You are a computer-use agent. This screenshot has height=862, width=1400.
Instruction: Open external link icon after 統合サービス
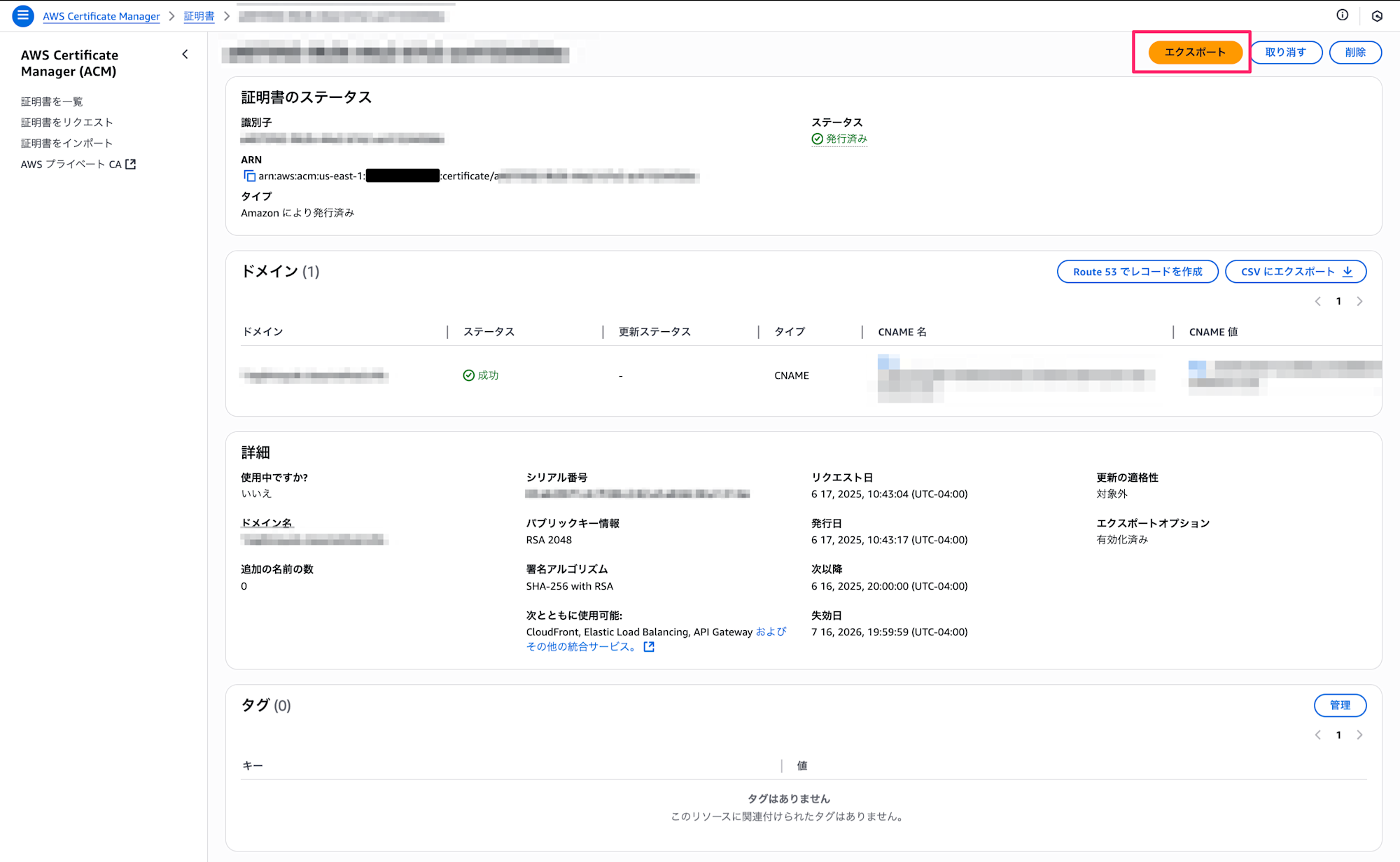tap(649, 646)
